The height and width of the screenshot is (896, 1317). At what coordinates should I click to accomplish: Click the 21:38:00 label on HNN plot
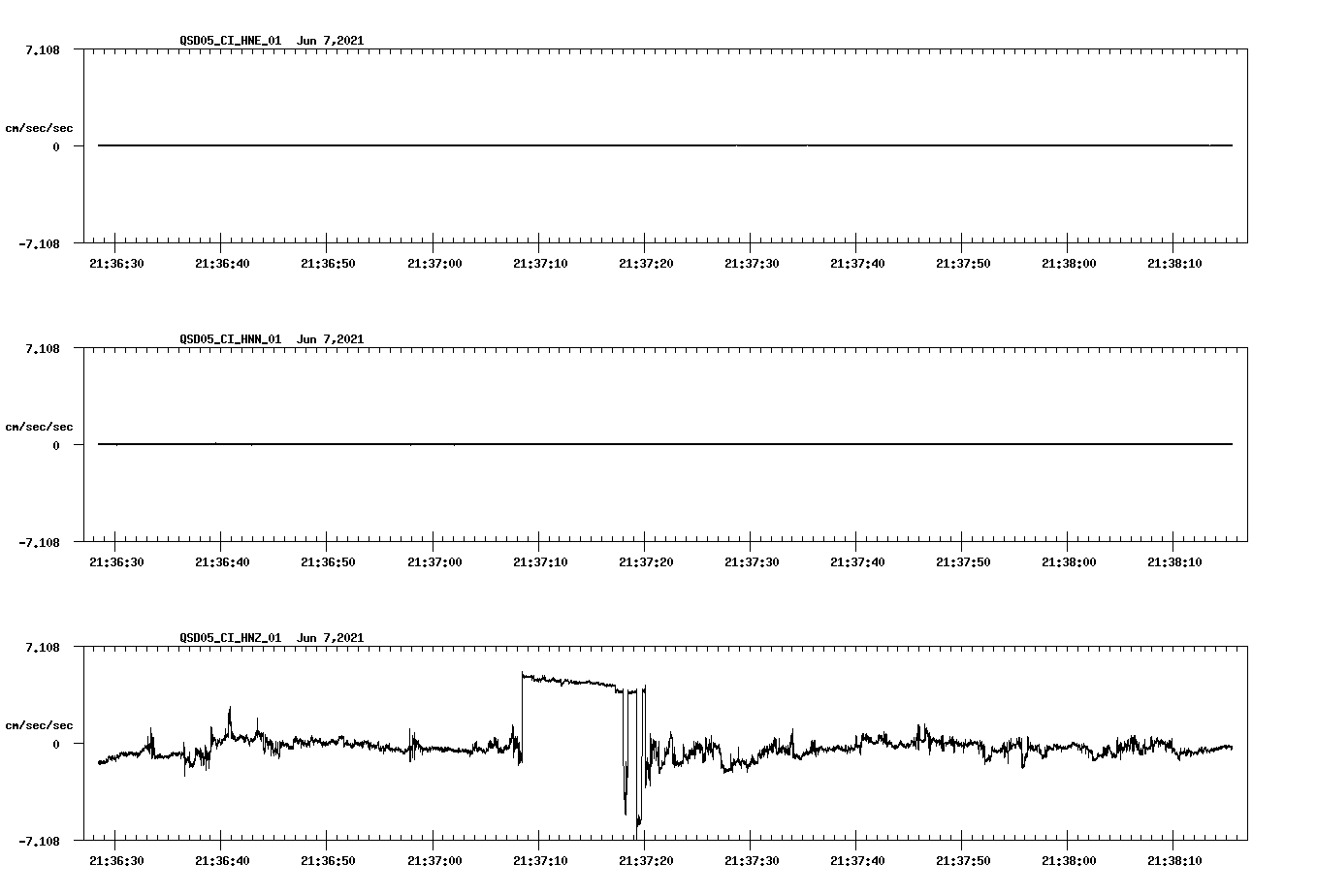pos(1069,561)
